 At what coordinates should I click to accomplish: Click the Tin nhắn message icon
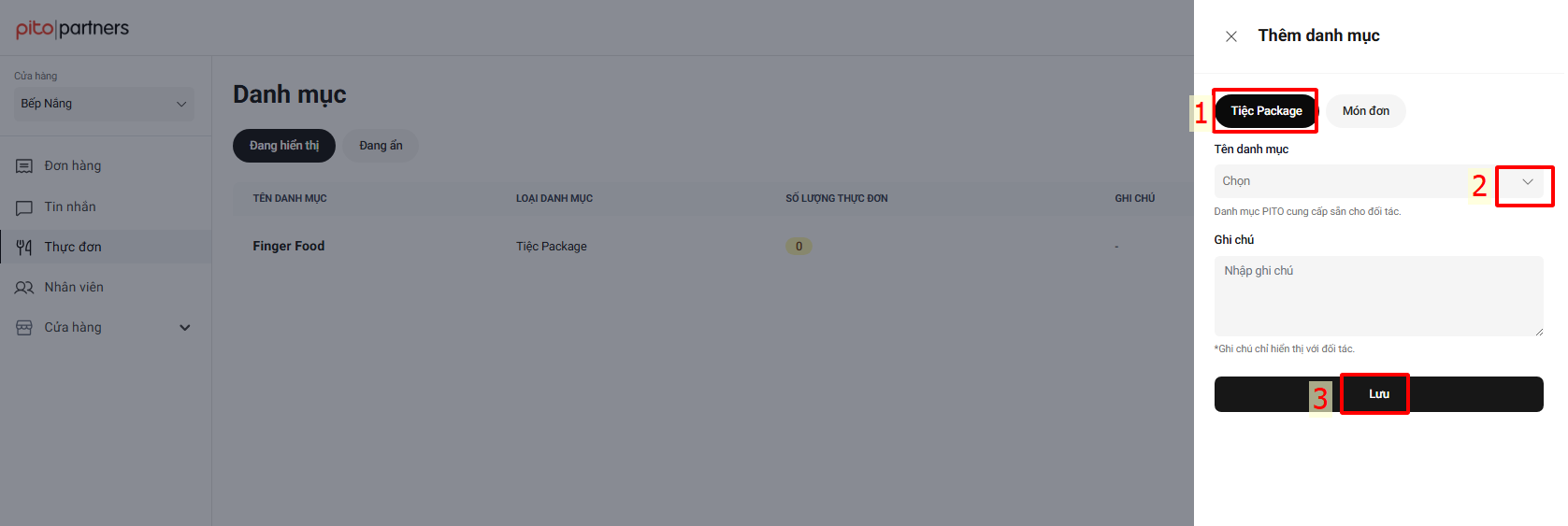tap(24, 207)
